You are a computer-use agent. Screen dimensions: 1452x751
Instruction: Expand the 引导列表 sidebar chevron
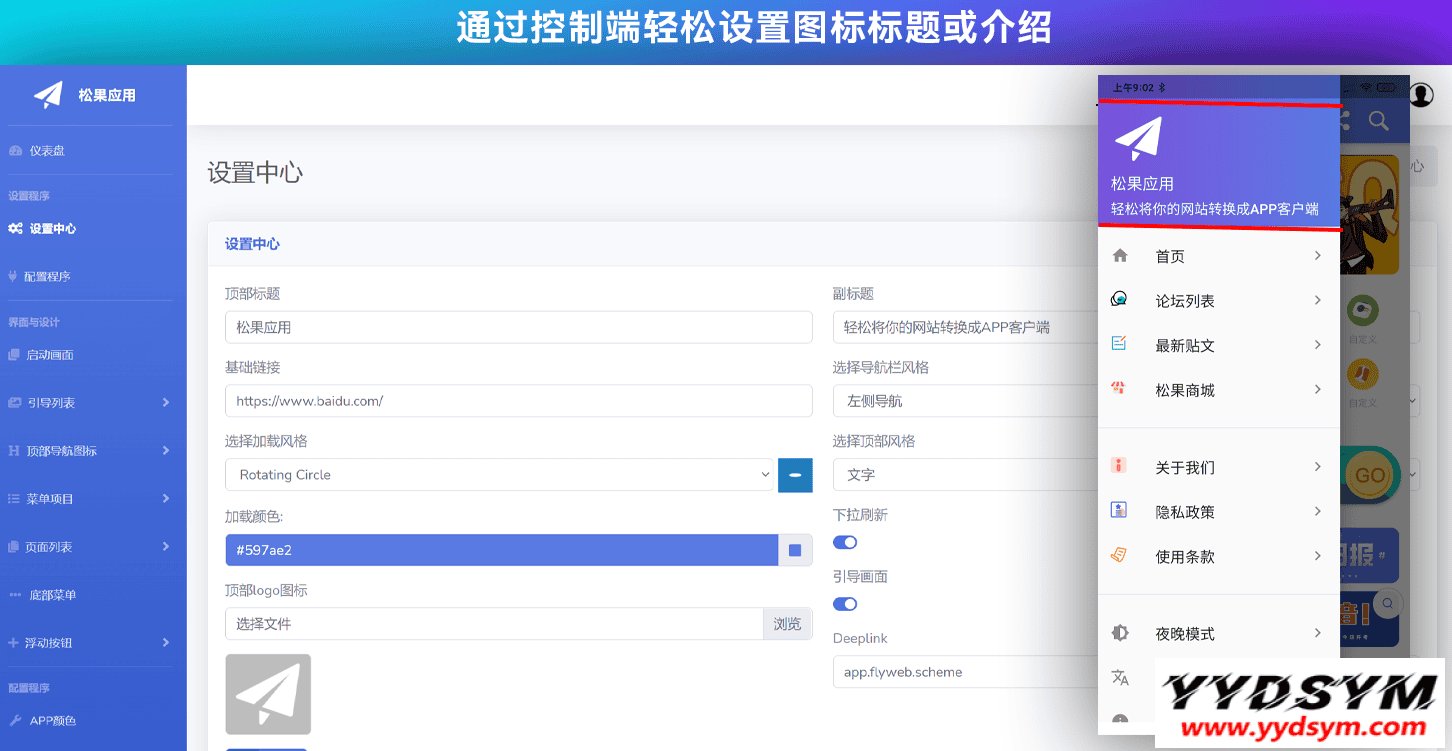click(x=166, y=403)
